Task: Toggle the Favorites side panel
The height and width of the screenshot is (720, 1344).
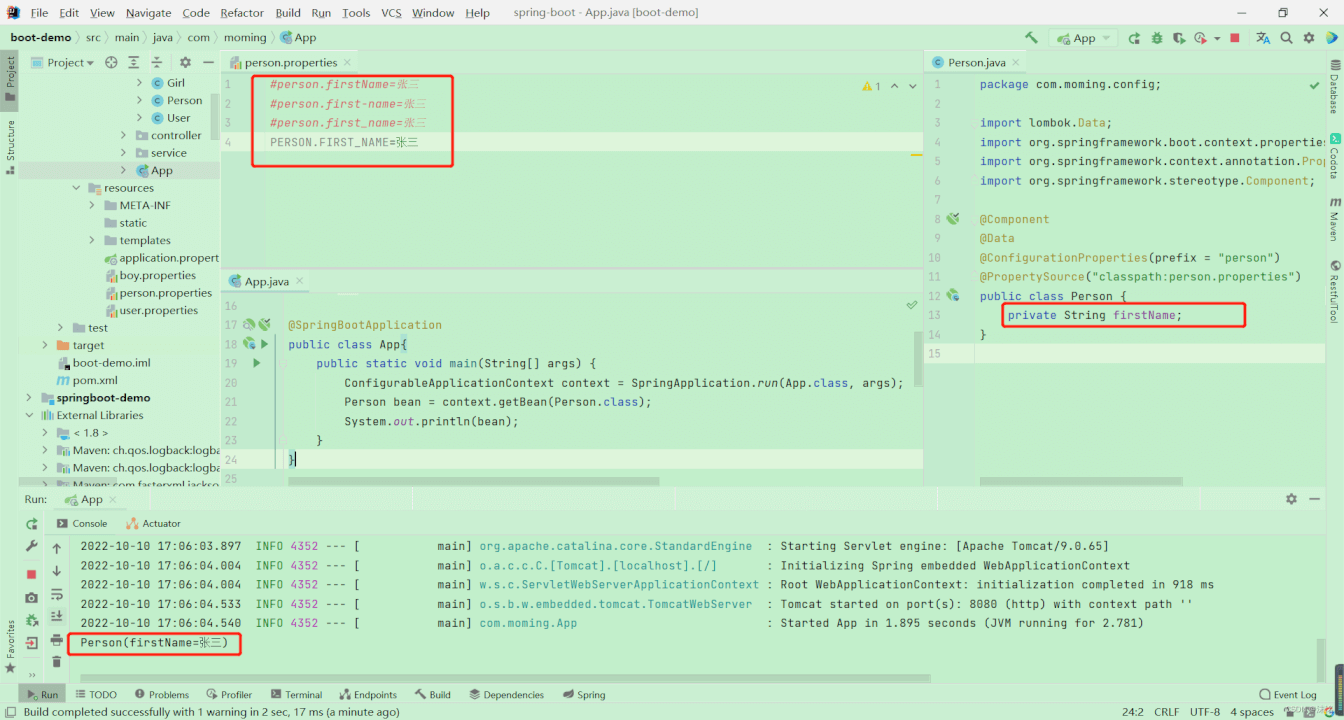Action: pyautogui.click(x=10, y=645)
